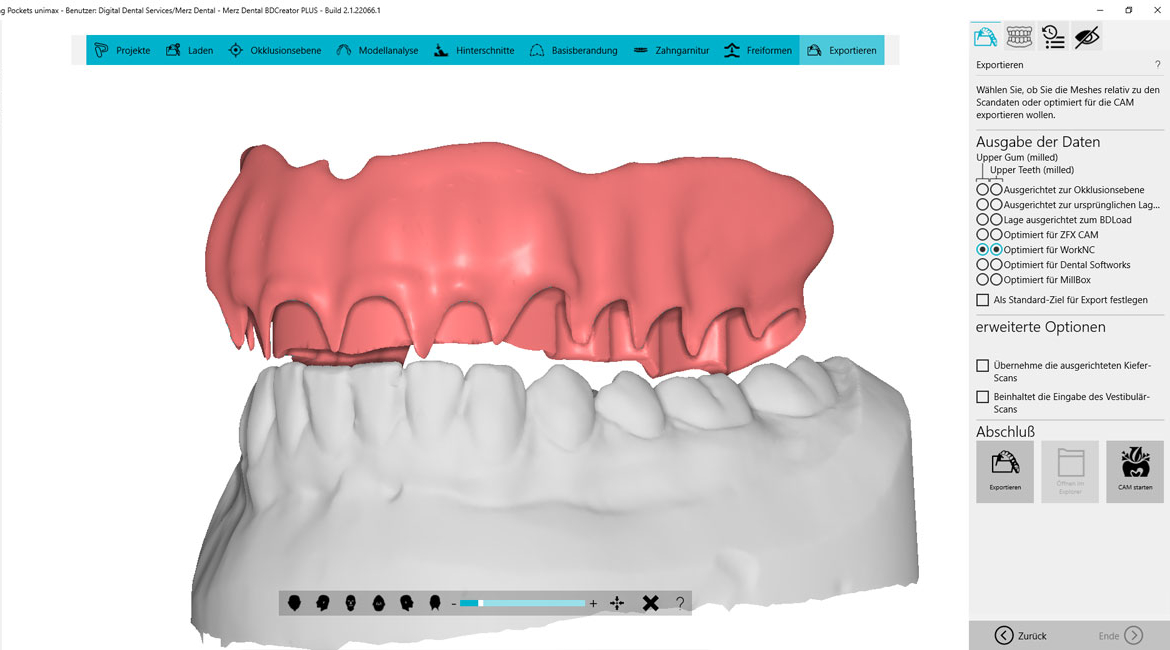The width and height of the screenshot is (1170, 650).
Task: Click the minus zoom icon in view toolbar
Action: [x=454, y=604]
